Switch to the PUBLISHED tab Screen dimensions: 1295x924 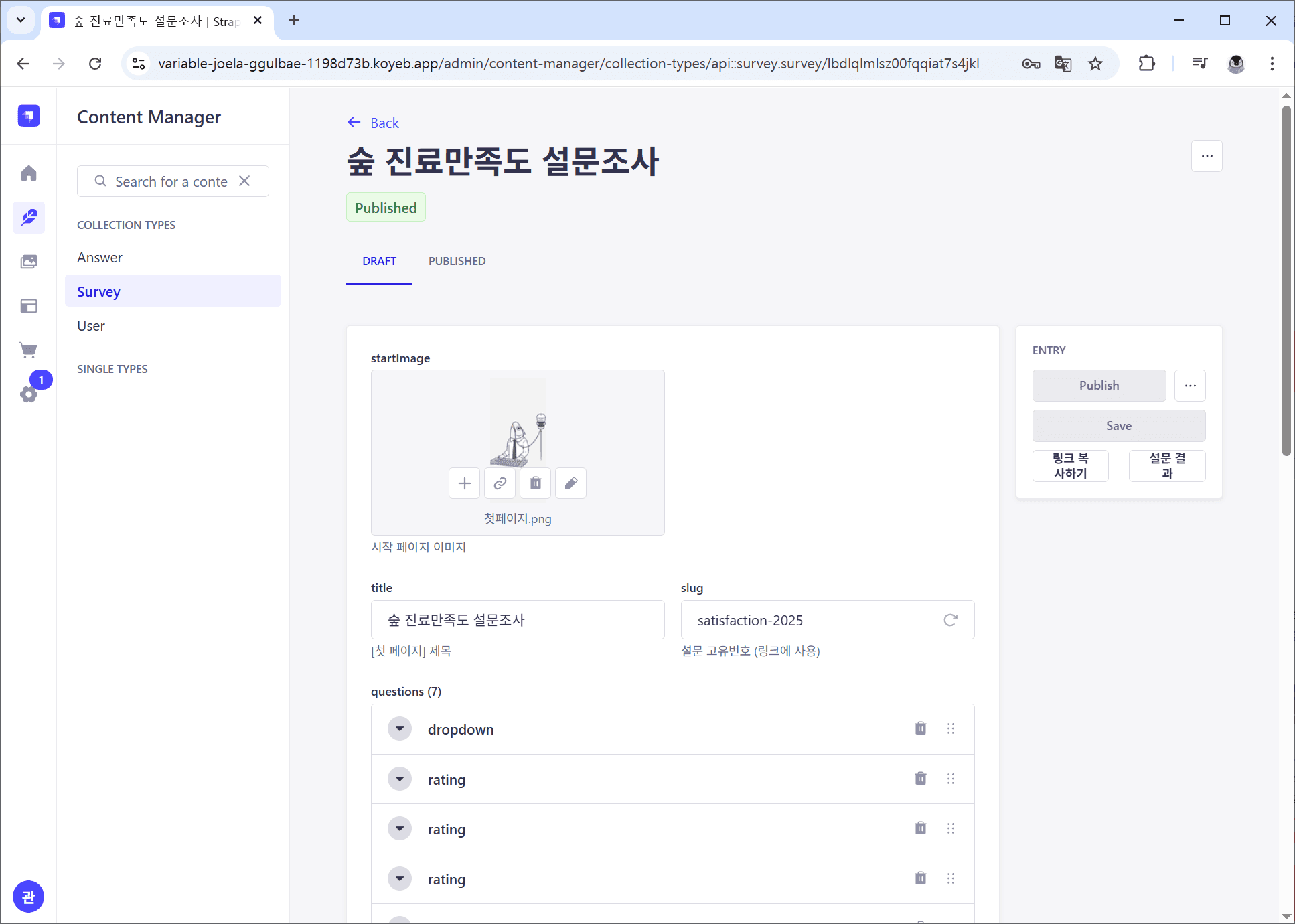tap(457, 261)
